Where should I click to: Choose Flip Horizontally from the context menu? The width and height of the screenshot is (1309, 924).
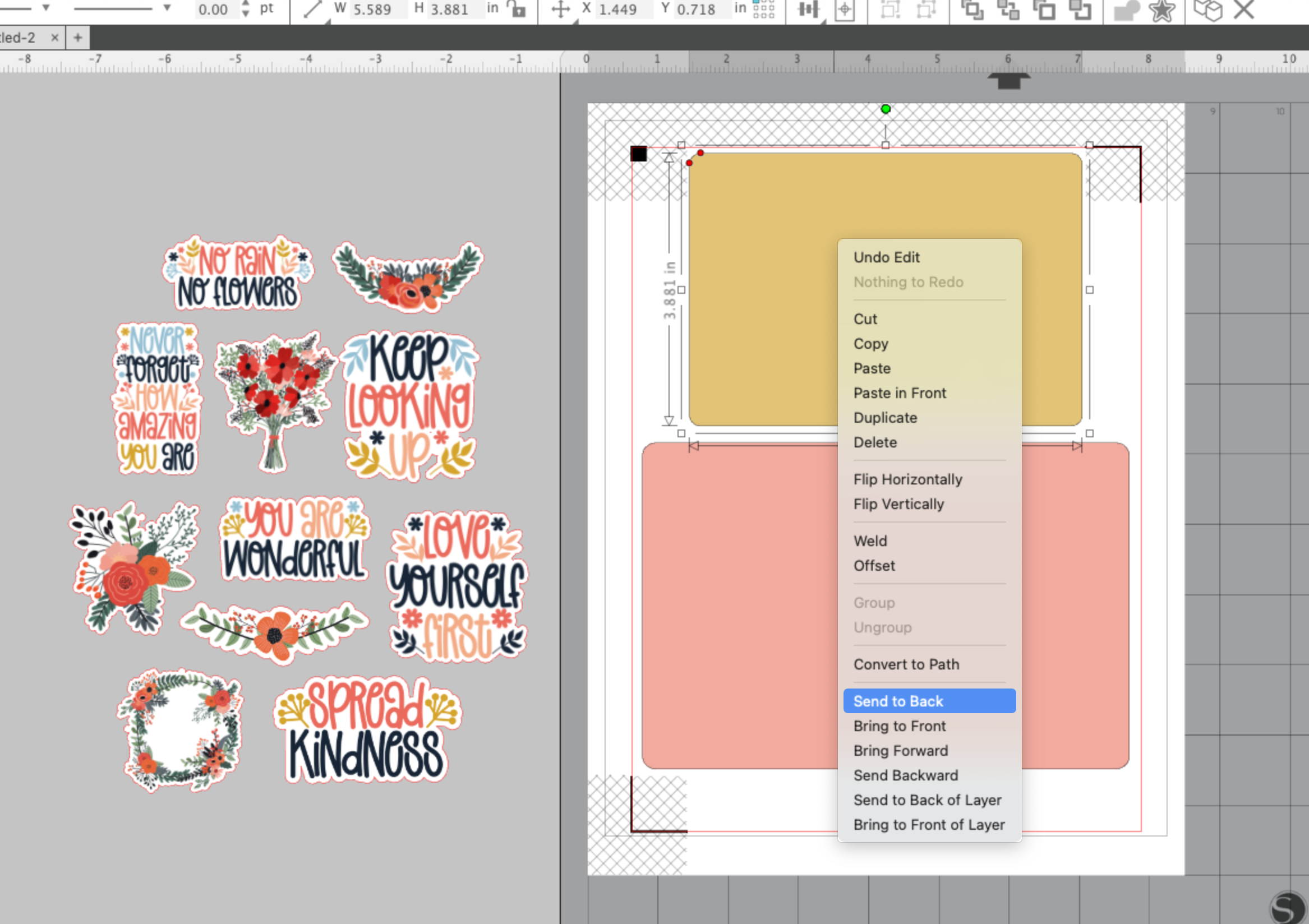click(907, 479)
